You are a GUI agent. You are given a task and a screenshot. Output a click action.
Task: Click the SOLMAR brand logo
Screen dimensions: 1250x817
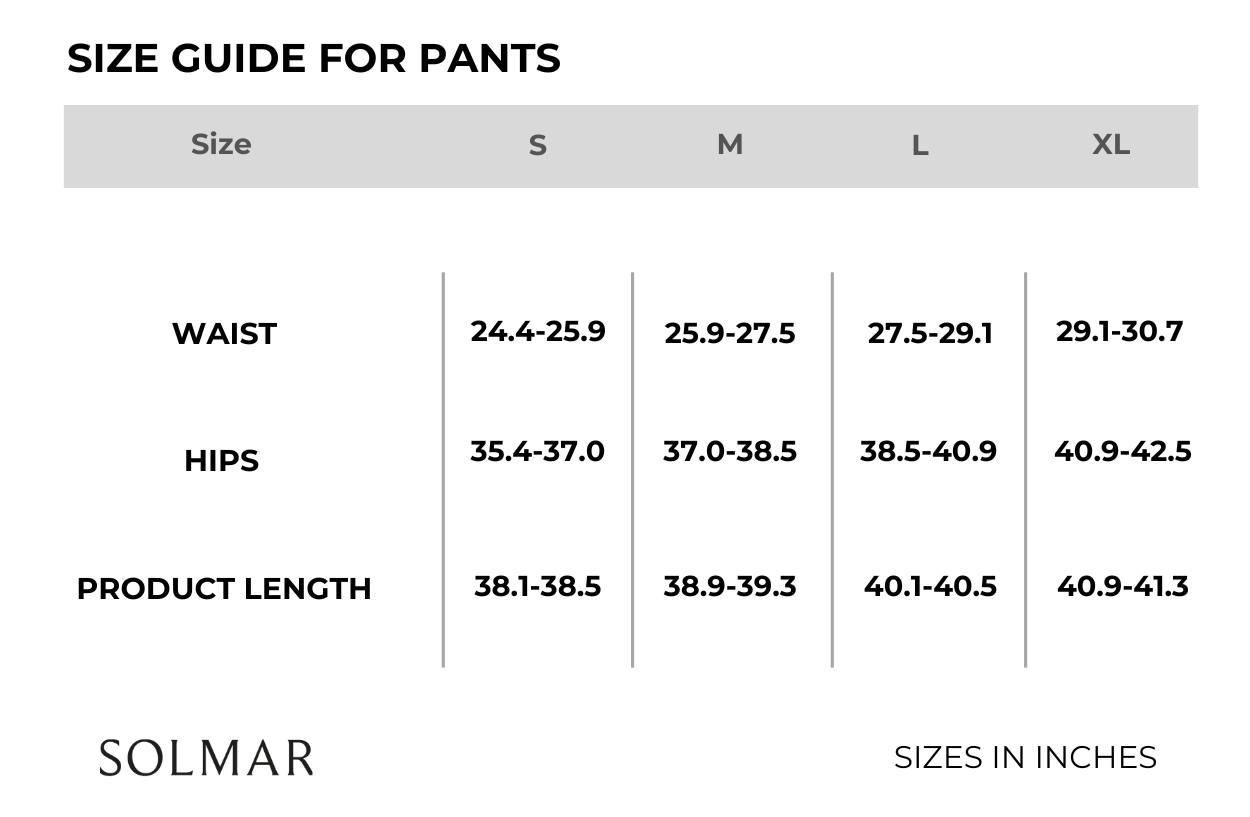[206, 758]
